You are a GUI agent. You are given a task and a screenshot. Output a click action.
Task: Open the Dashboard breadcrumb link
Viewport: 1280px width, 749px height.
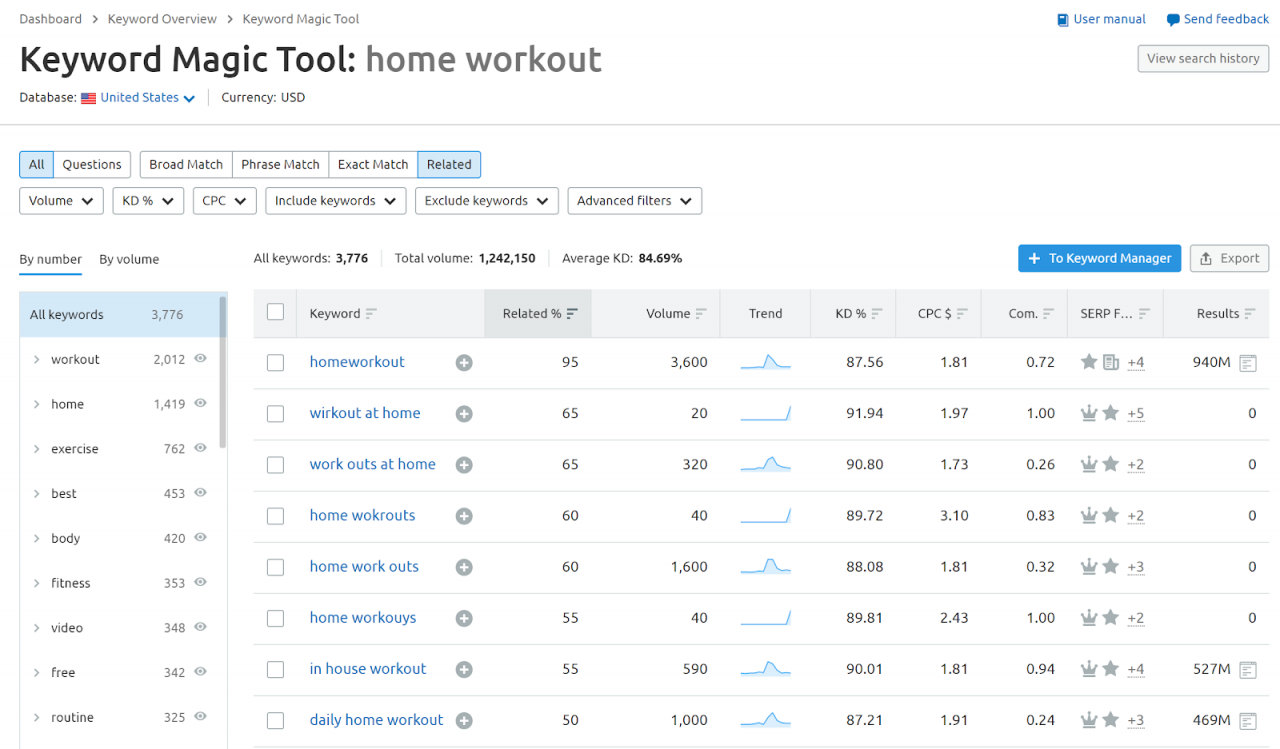coord(51,19)
